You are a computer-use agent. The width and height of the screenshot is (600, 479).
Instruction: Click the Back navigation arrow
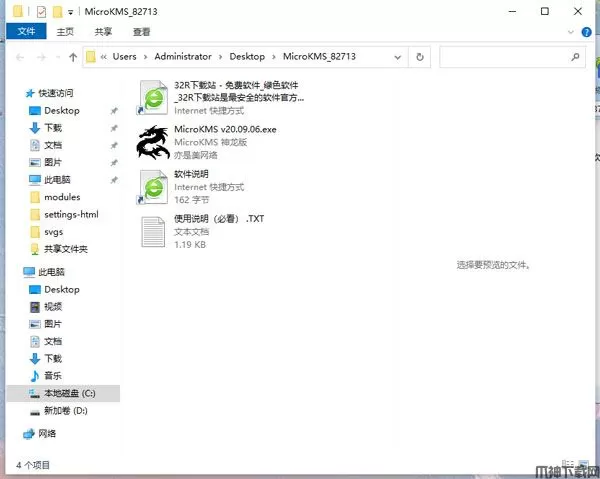pyautogui.click(x=20, y=57)
